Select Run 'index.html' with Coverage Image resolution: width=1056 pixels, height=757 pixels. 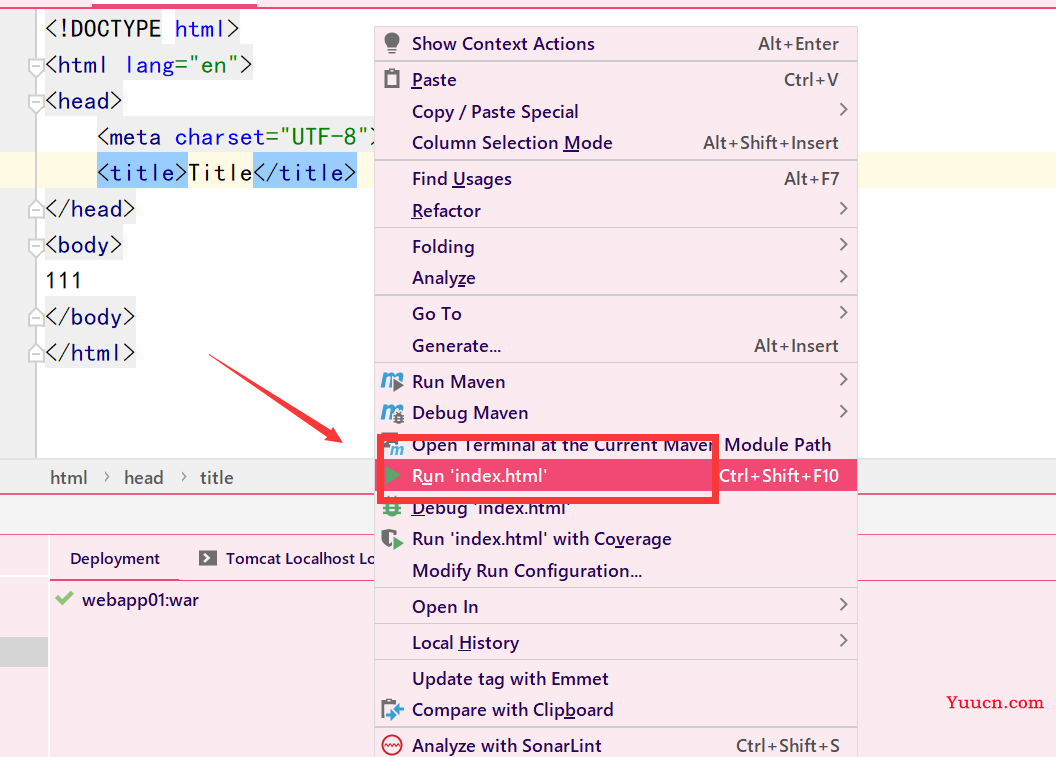[x=616, y=539]
